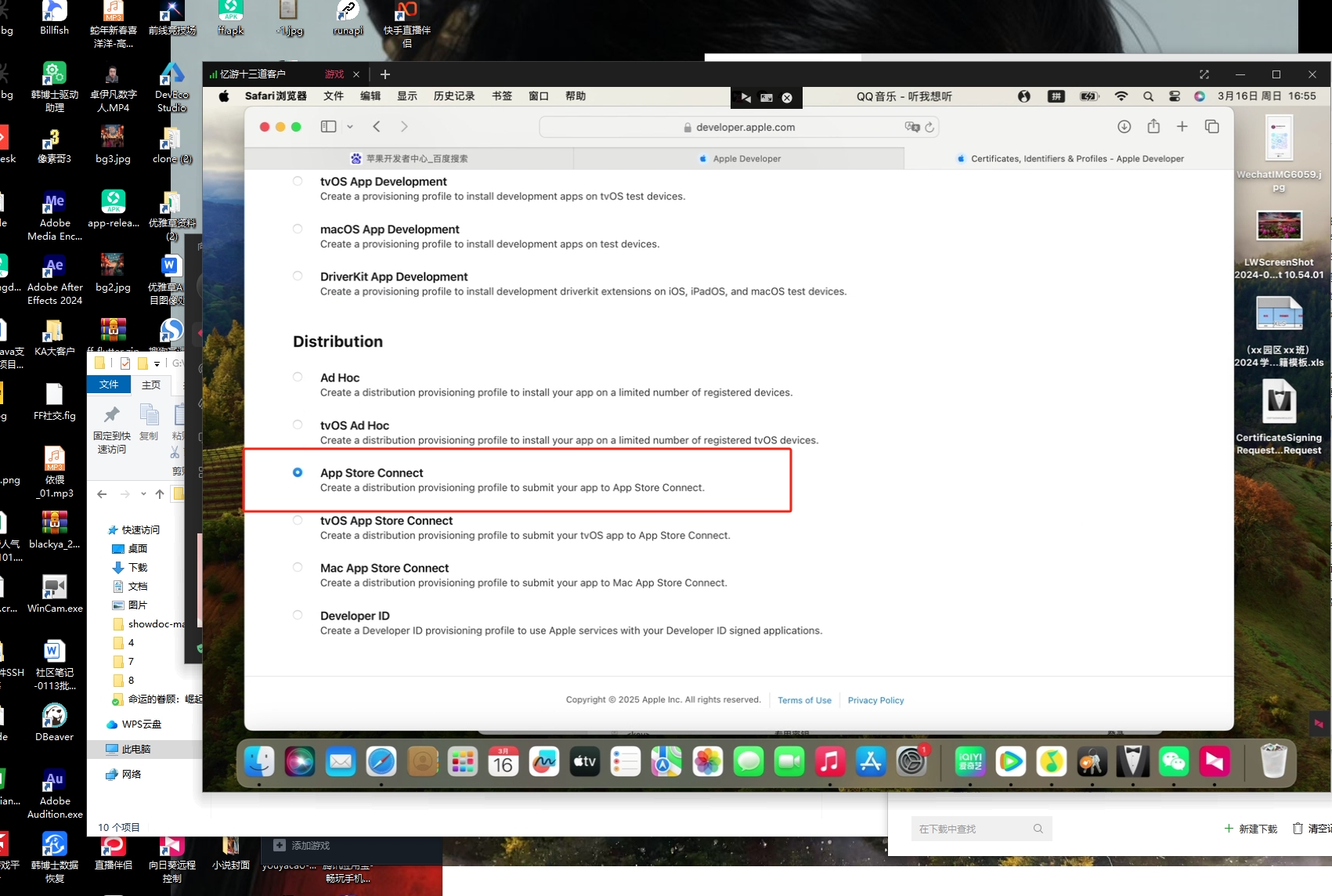Viewport: 1332px width, 896px height.
Task: Open the 主页 ribbon tab in File Explorer
Action: coord(151,385)
